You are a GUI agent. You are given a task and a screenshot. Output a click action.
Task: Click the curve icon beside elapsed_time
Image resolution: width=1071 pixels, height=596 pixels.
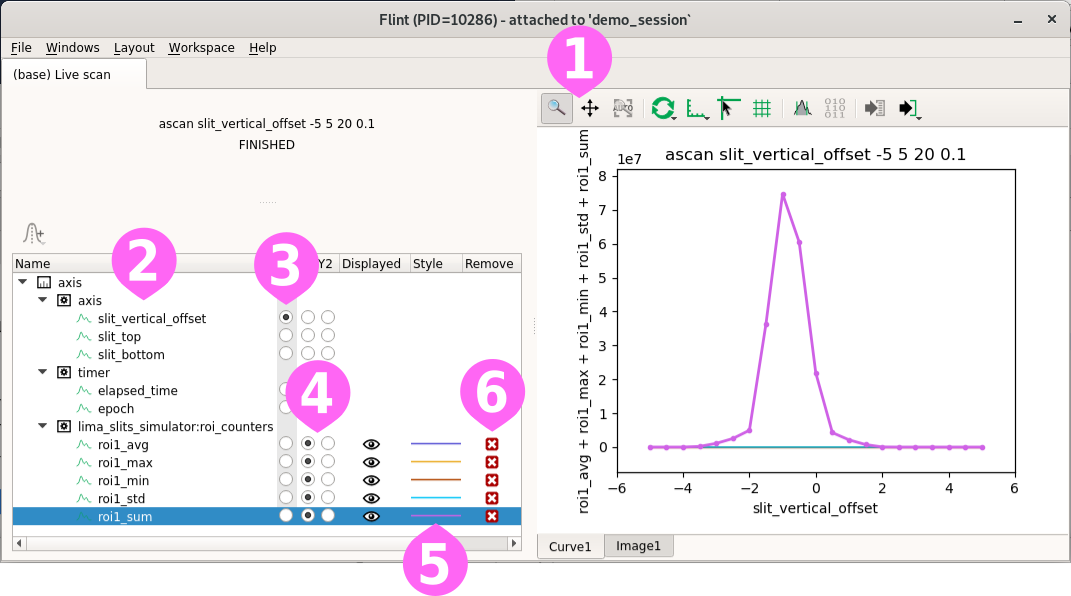(x=84, y=391)
